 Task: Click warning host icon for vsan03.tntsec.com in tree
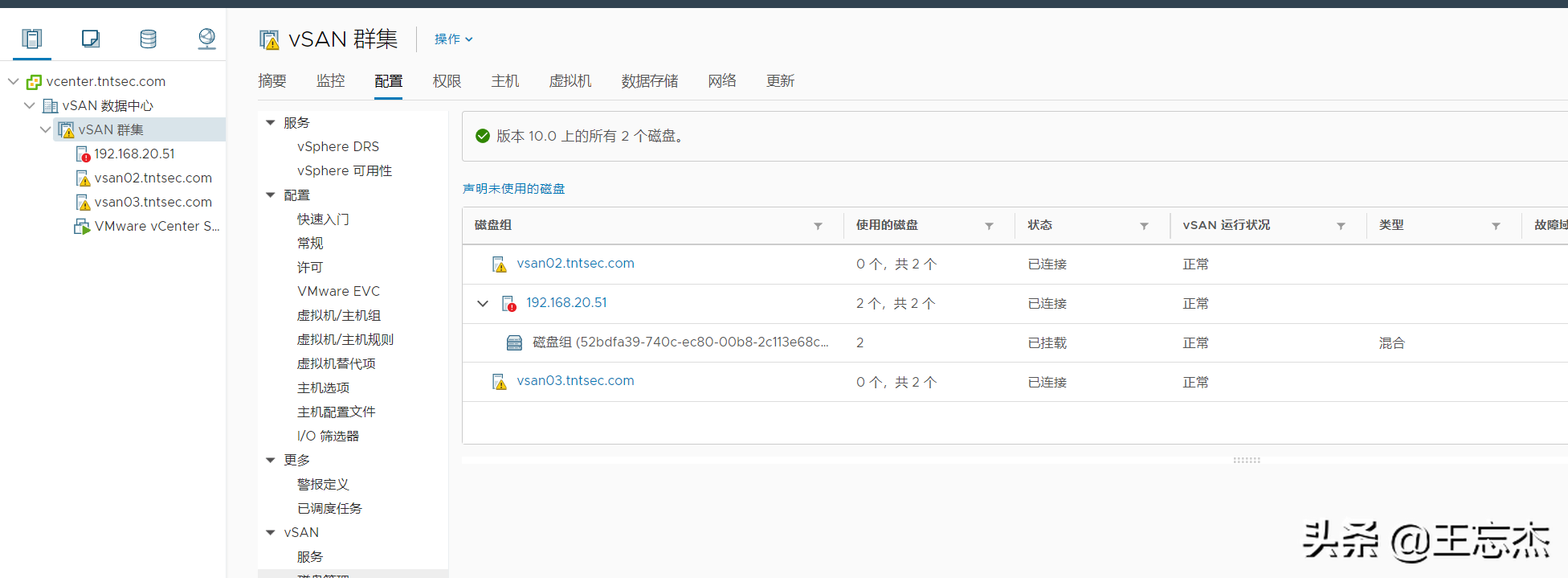(x=83, y=202)
